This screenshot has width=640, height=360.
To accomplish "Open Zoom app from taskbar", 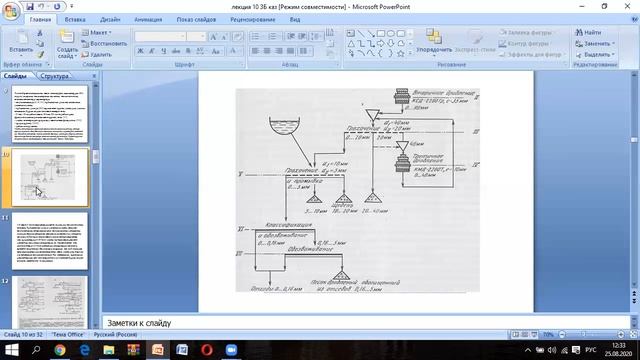I will tap(231, 350).
